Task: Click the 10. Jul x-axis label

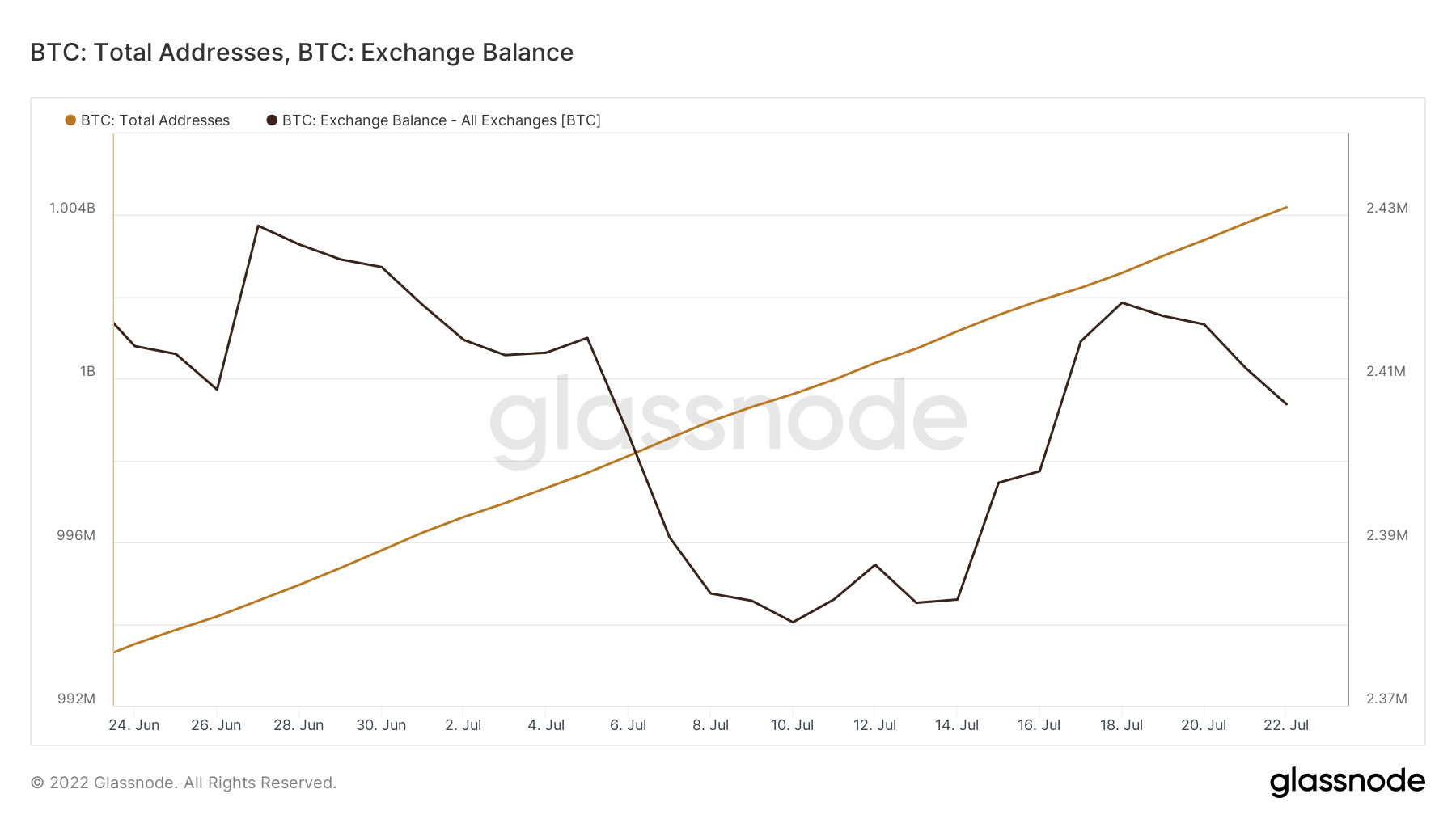Action: pos(792,725)
